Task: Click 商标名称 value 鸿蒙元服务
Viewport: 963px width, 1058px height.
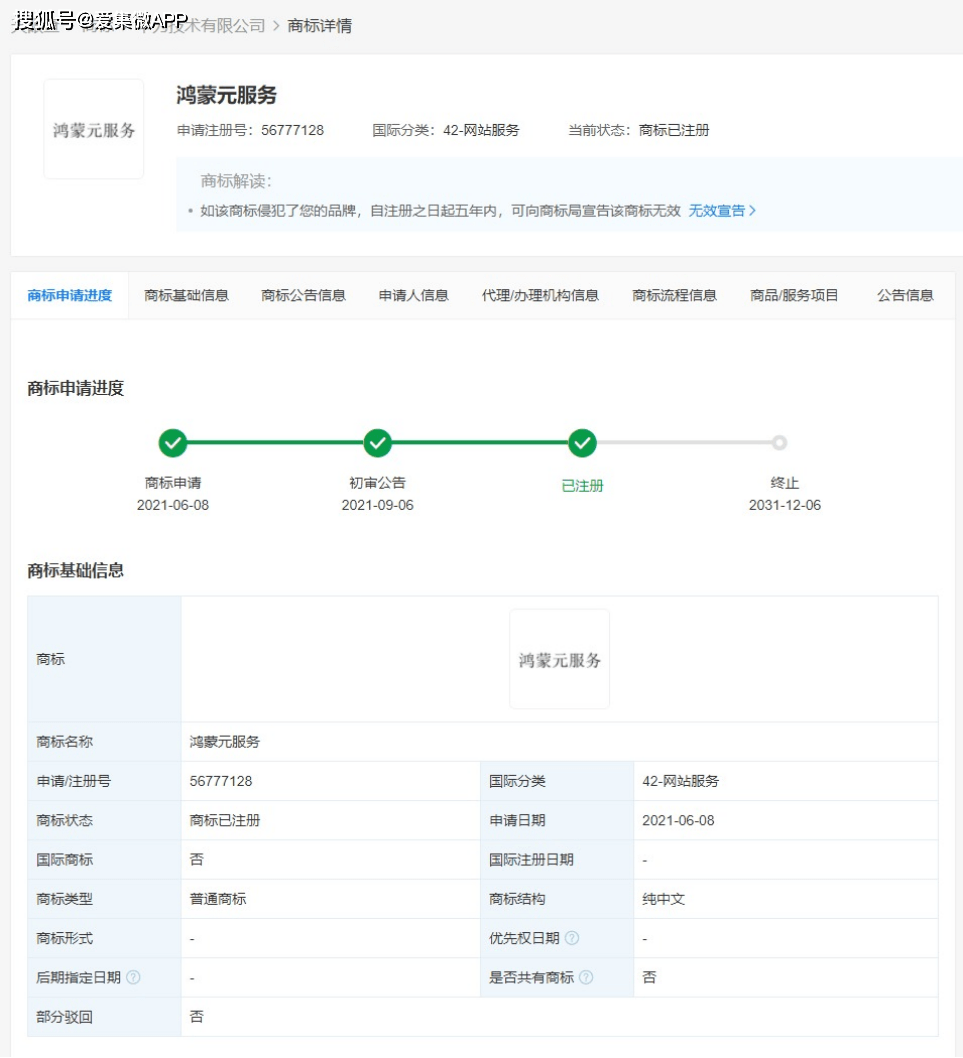Action: 225,742
